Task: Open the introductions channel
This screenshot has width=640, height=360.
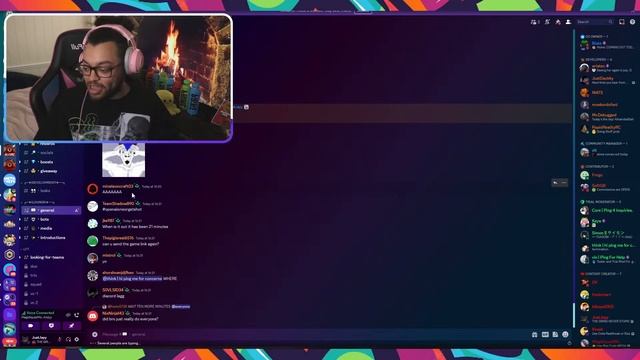Action: coord(53,238)
